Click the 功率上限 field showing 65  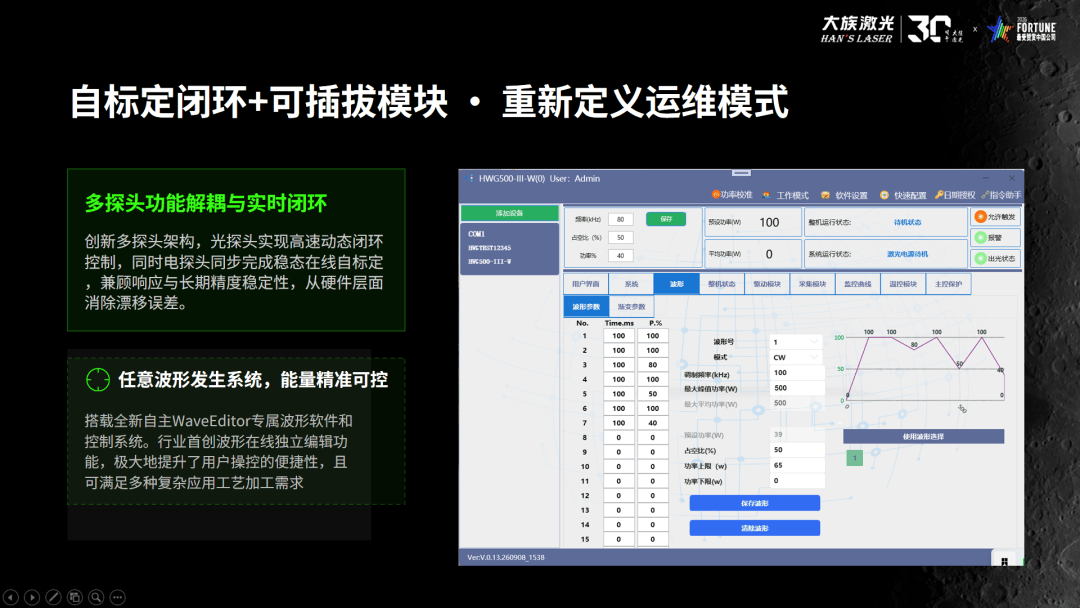pyautogui.click(x=796, y=465)
